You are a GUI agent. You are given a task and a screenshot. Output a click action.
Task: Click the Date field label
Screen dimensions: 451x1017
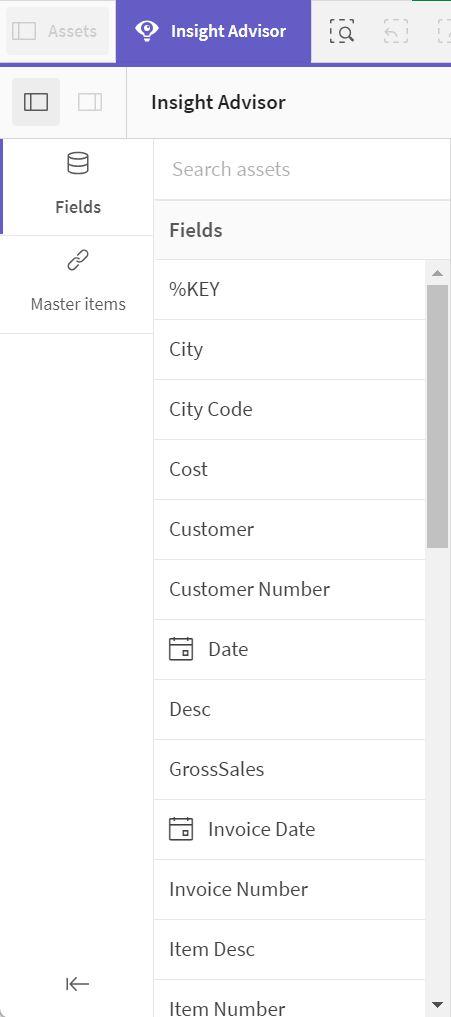pyautogui.click(x=228, y=649)
